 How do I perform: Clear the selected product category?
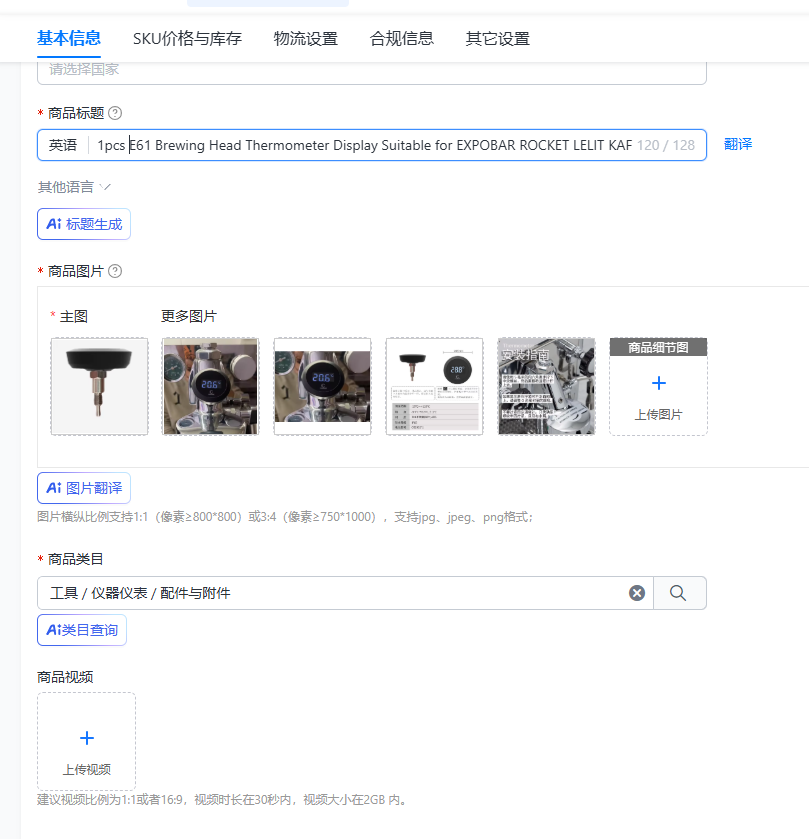(637, 593)
